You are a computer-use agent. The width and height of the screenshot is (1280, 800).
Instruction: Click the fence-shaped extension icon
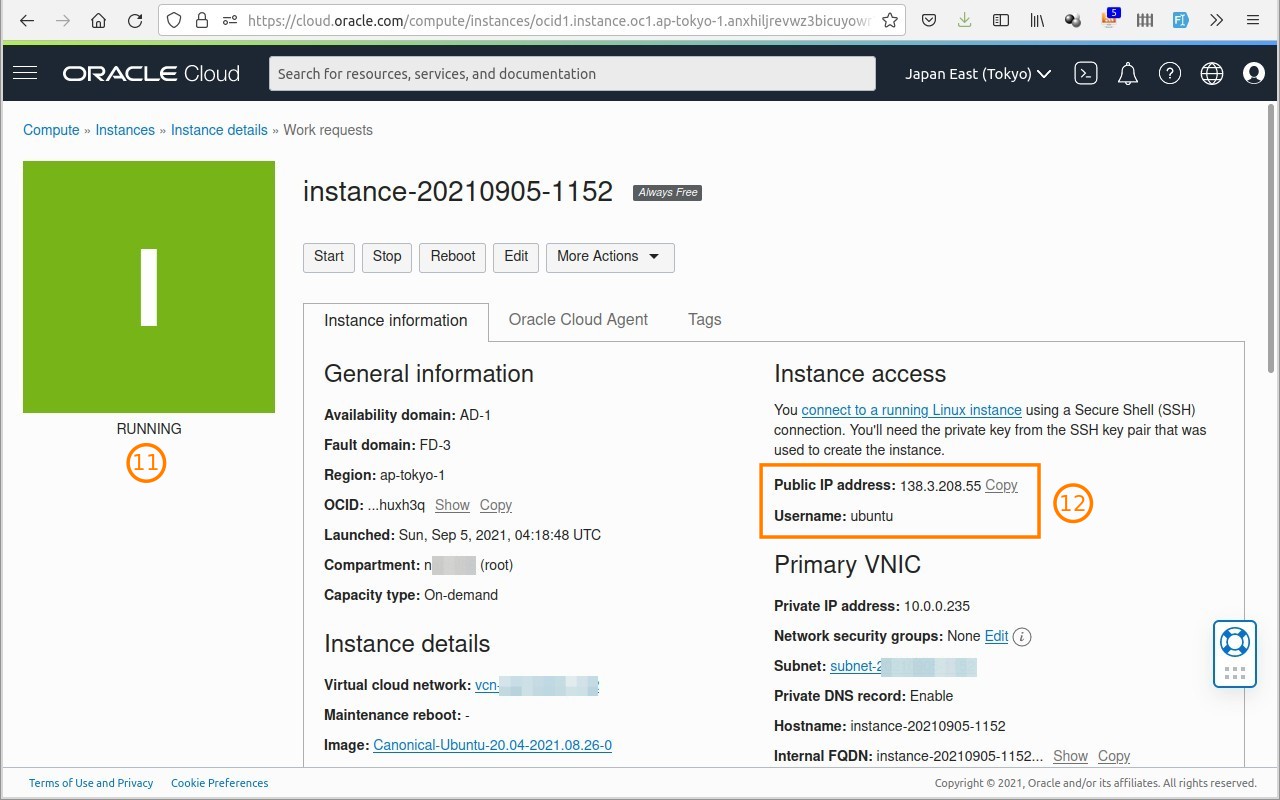click(1145, 20)
